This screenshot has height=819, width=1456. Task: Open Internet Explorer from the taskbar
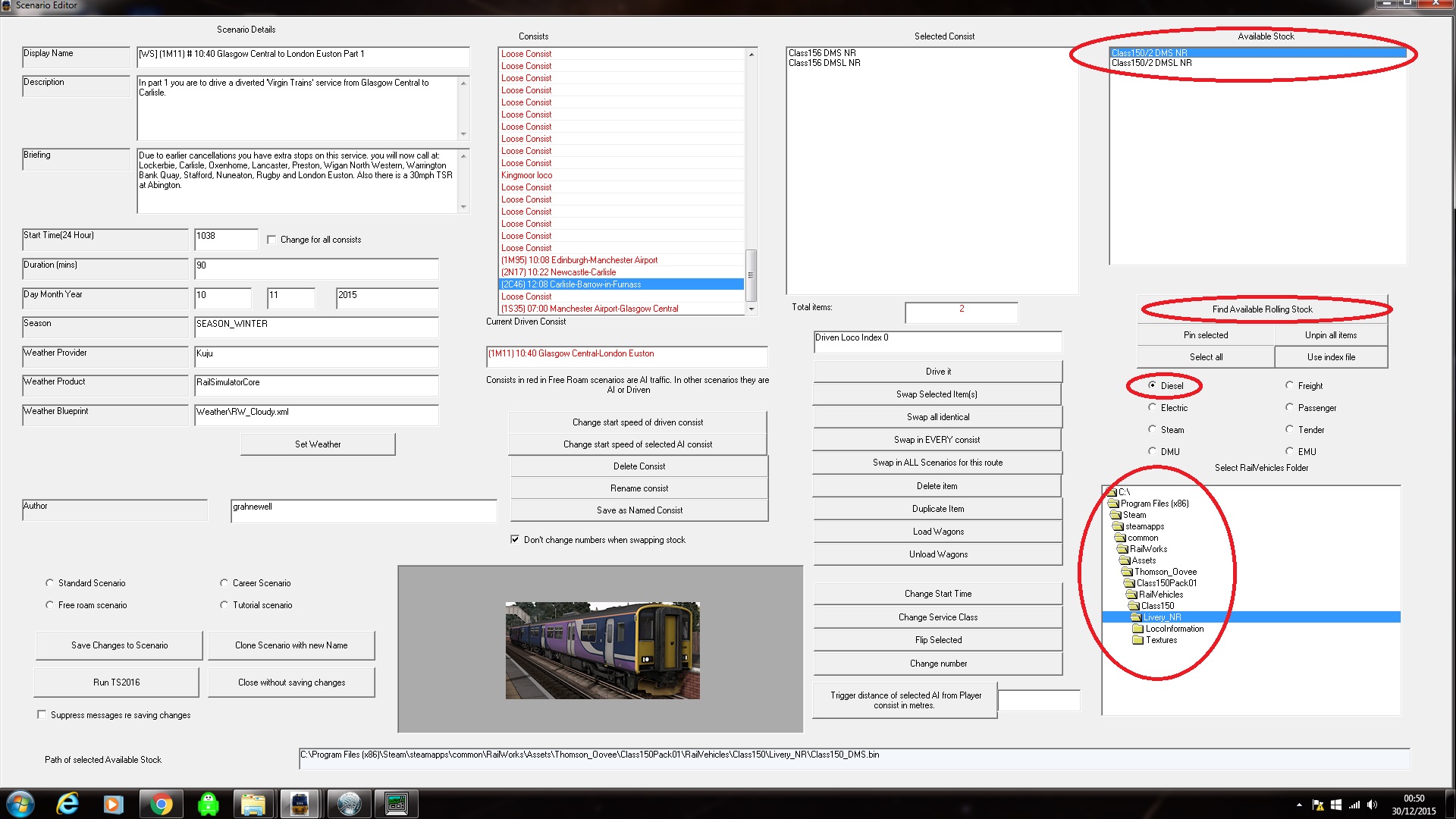[x=67, y=804]
